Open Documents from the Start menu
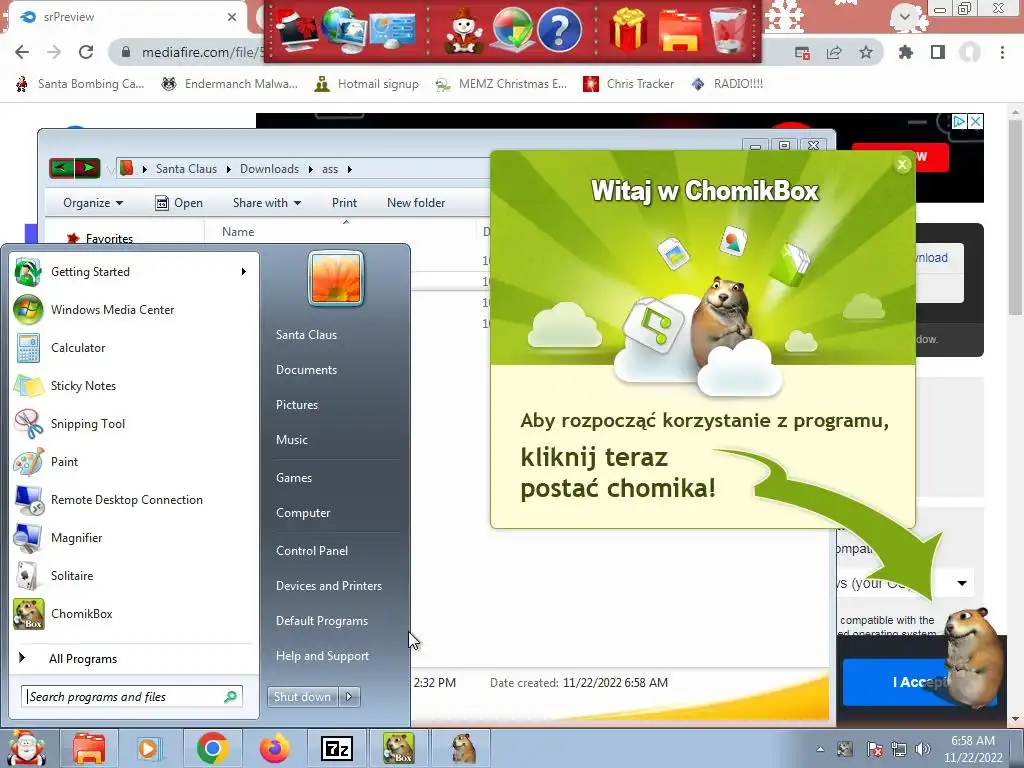Screen dimensions: 1024x768 click(306, 370)
